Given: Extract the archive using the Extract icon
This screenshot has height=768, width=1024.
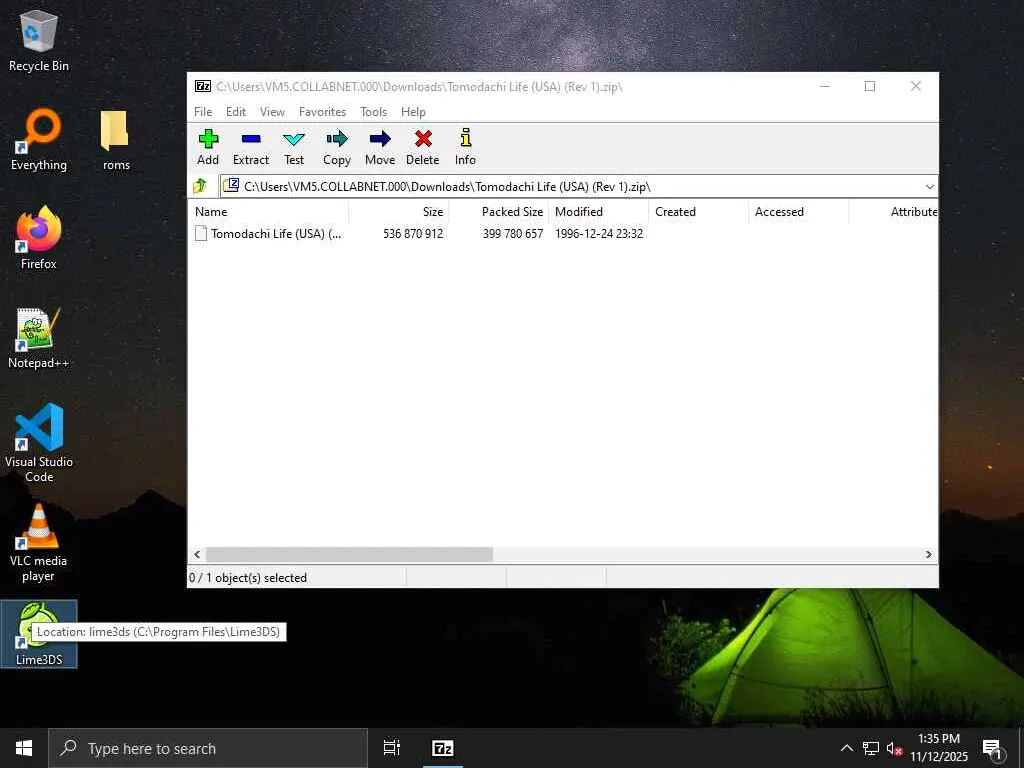Looking at the screenshot, I should point(251,147).
